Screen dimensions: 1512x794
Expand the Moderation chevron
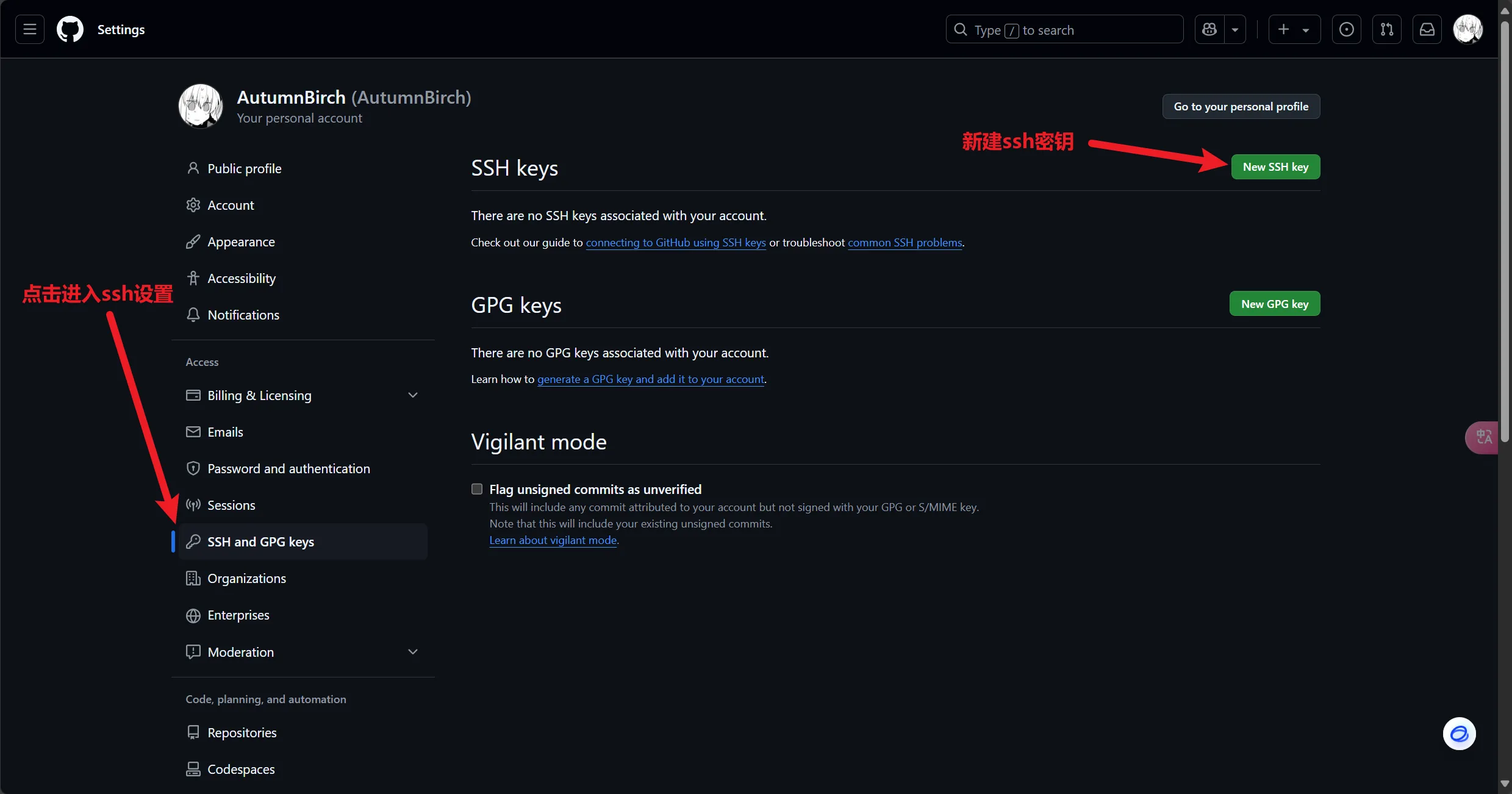click(x=413, y=652)
